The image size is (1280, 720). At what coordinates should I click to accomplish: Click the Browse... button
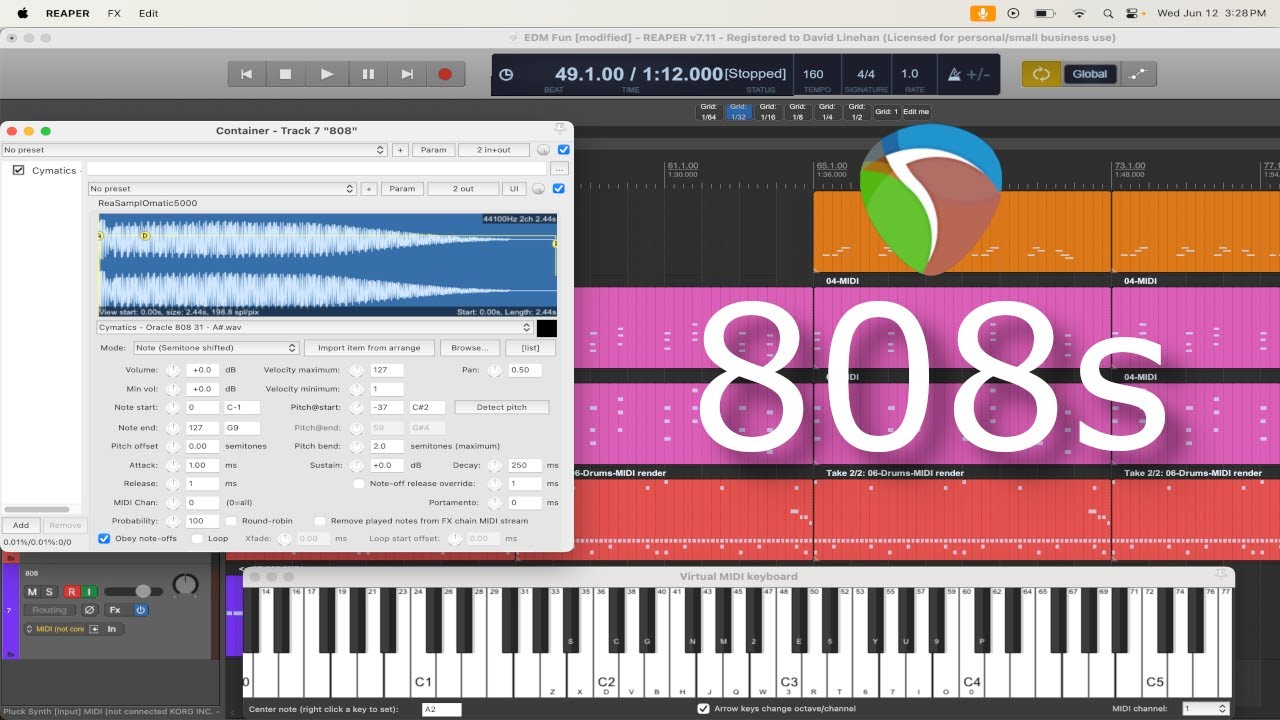coord(470,348)
